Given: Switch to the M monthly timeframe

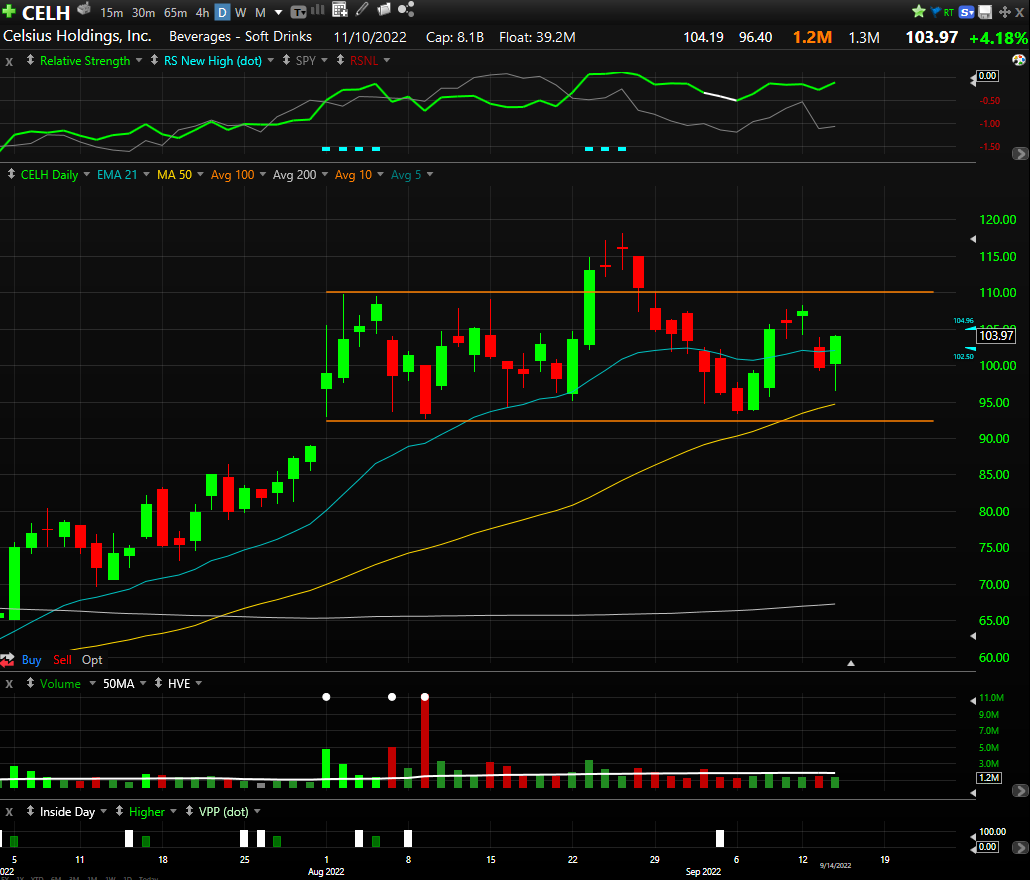Looking at the screenshot, I should pyautogui.click(x=260, y=12).
